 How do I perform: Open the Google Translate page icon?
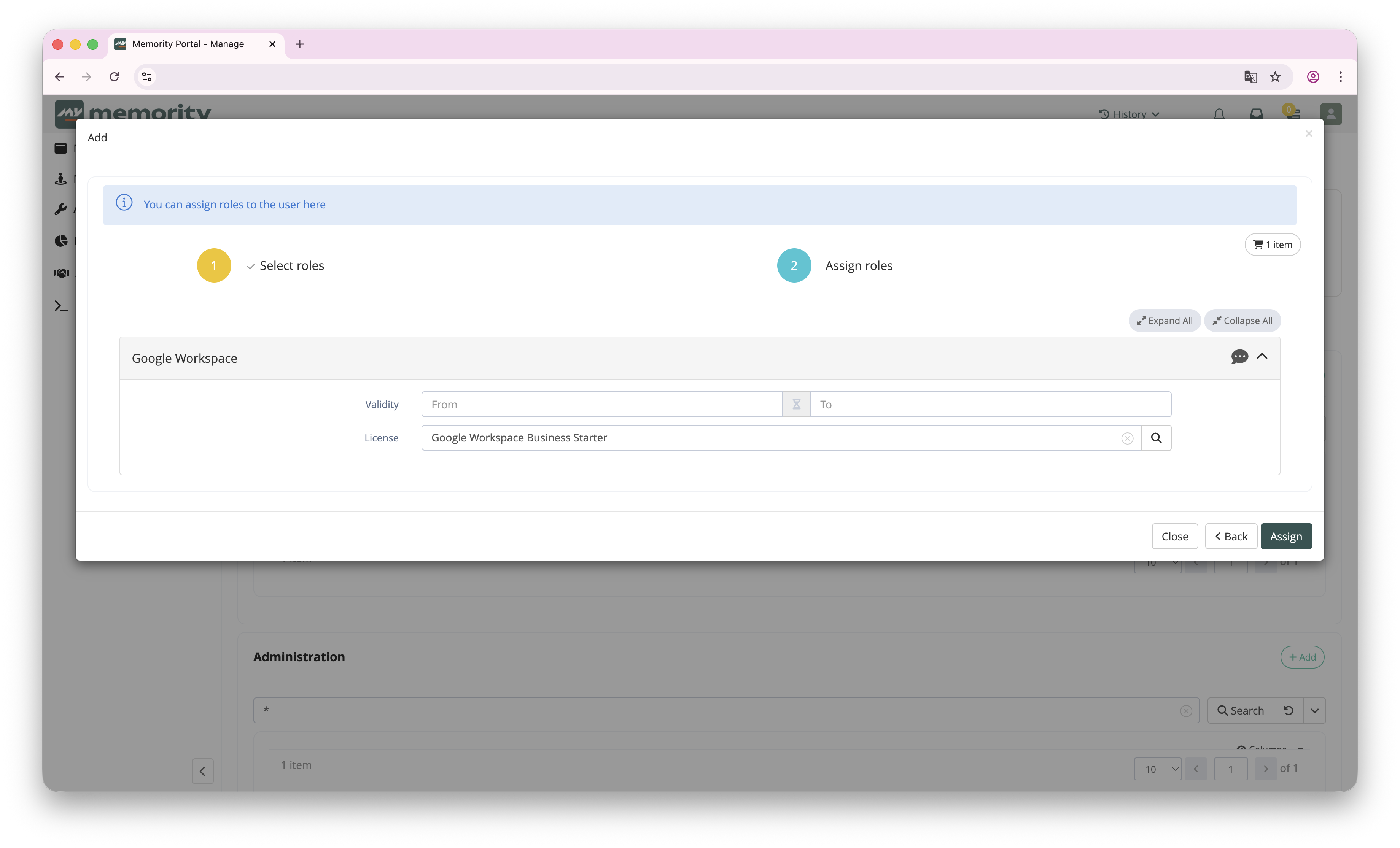point(1250,77)
